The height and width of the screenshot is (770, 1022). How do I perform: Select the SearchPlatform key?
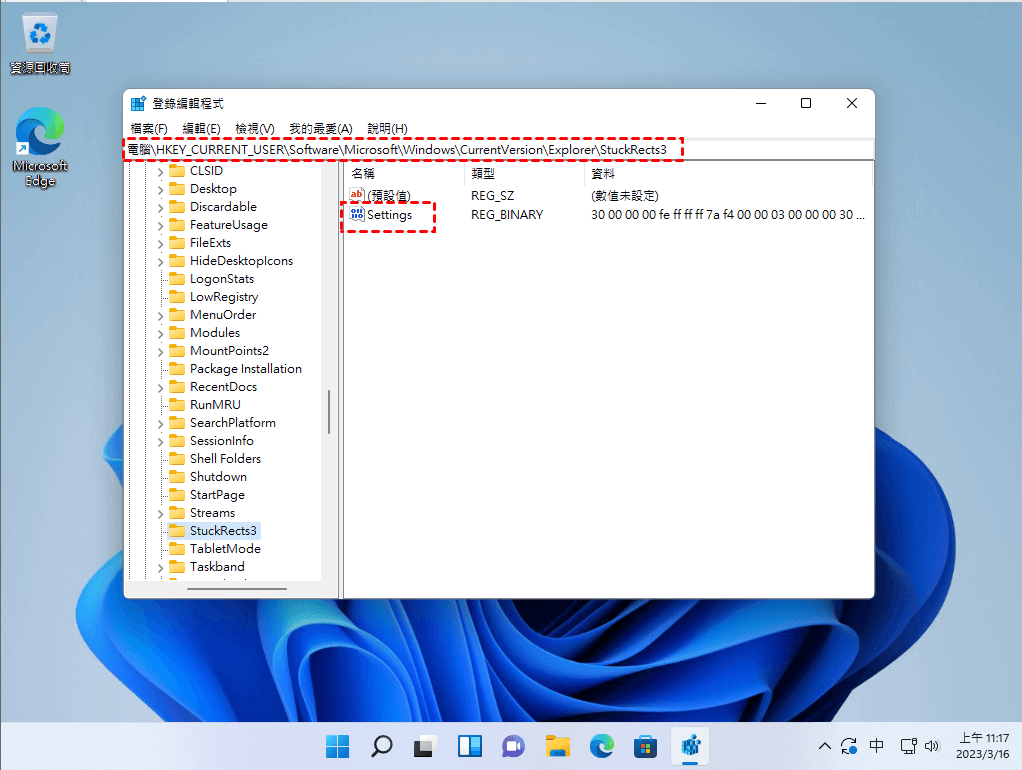click(233, 423)
